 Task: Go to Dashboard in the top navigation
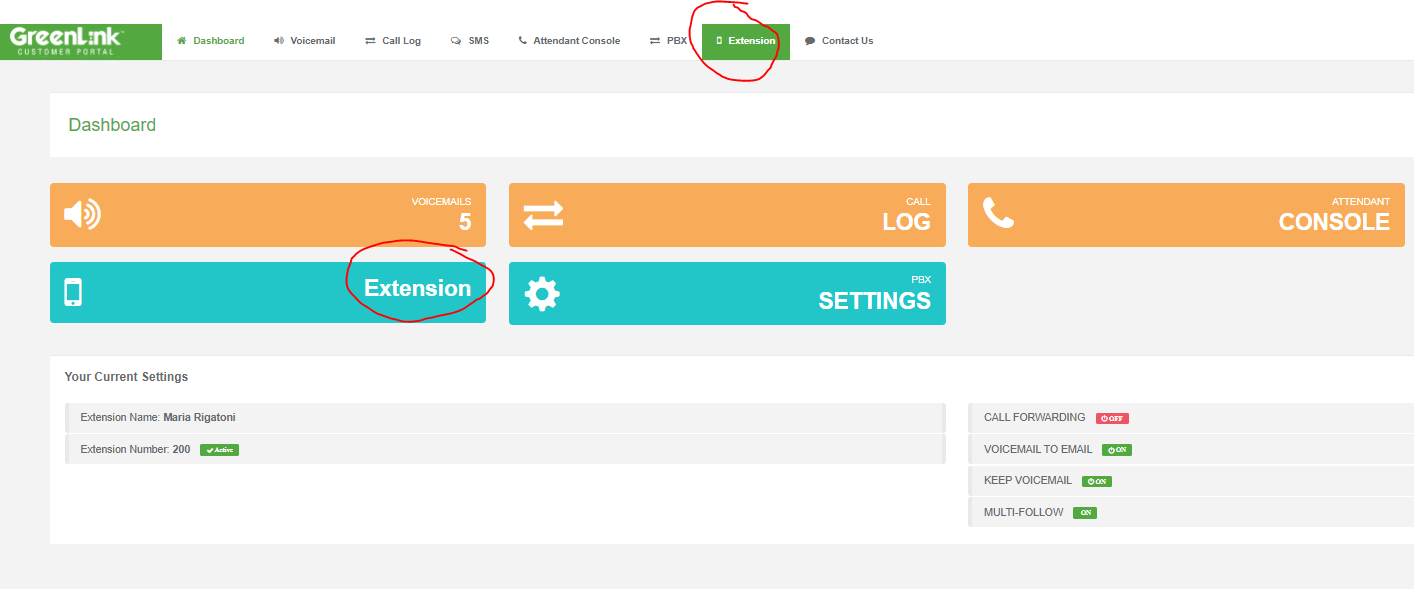[x=211, y=41]
